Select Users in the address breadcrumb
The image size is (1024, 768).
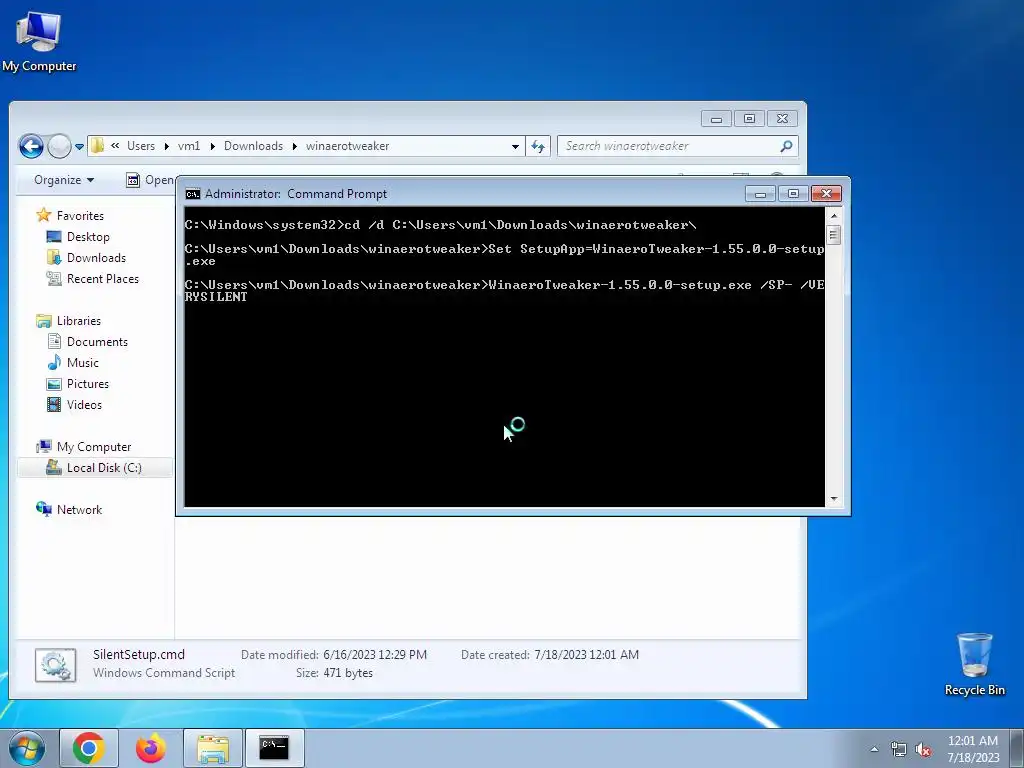(x=141, y=146)
